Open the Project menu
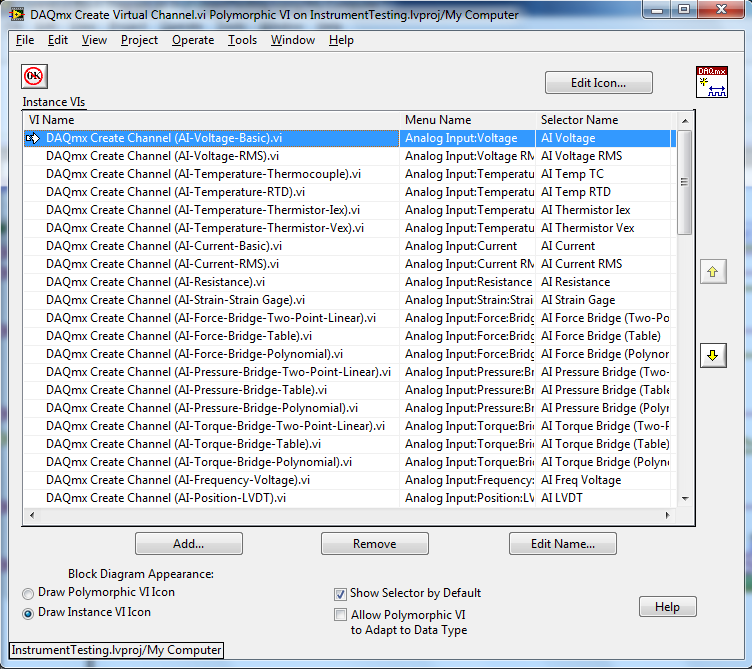Viewport: 752px width, 669px height. [139, 40]
